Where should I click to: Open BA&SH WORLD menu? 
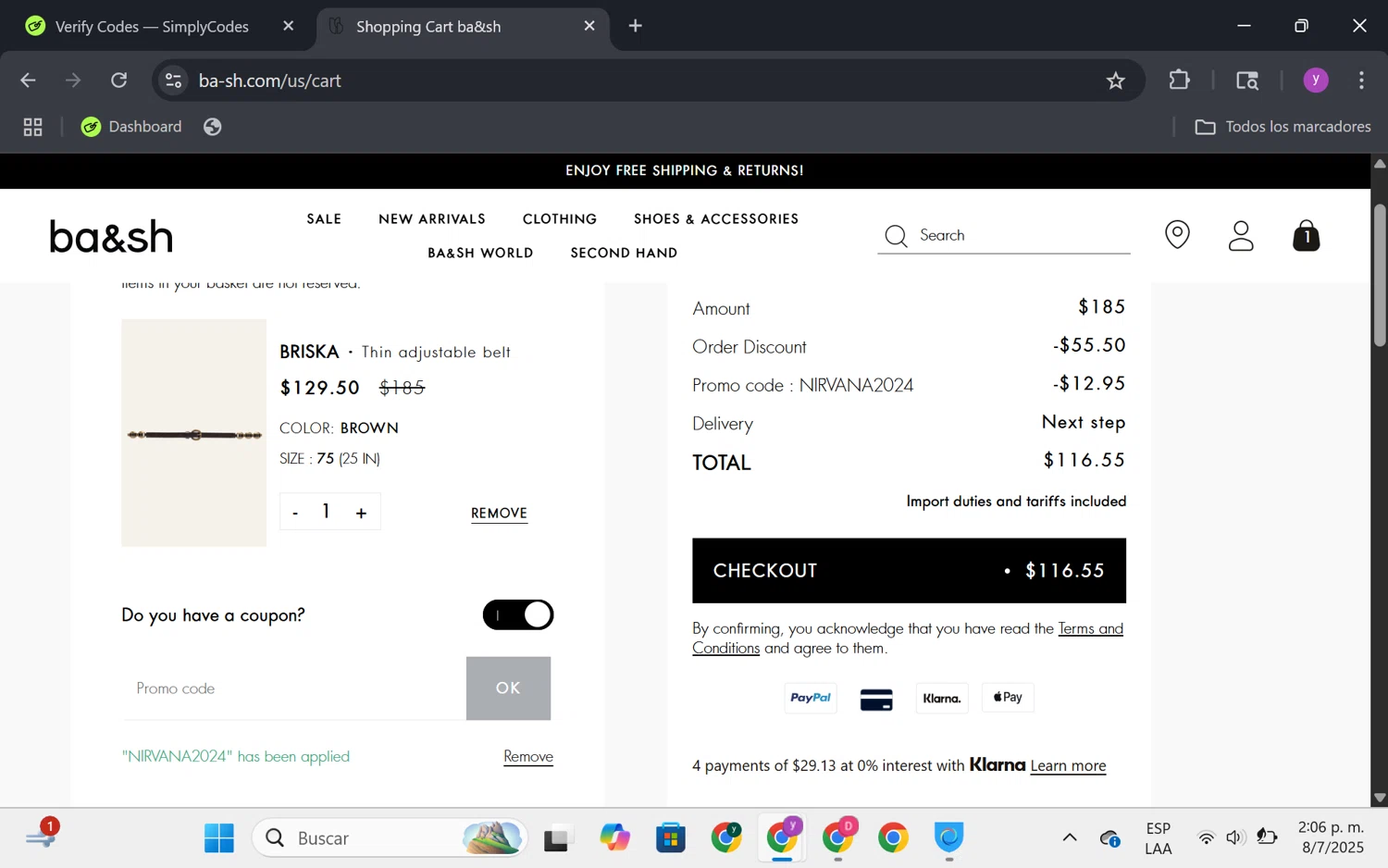pos(480,253)
